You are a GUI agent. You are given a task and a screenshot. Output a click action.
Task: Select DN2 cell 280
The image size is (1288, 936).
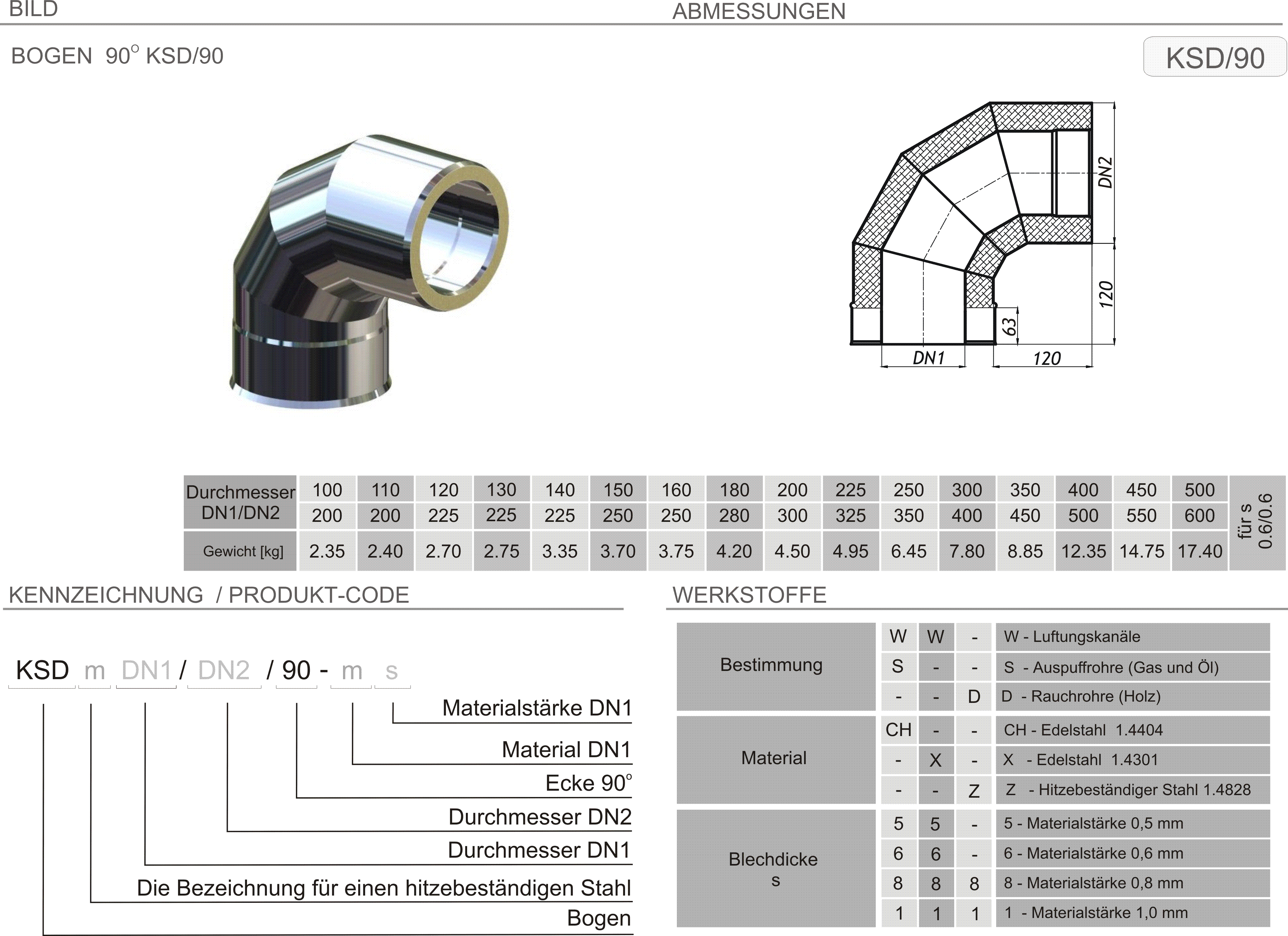coord(734,516)
